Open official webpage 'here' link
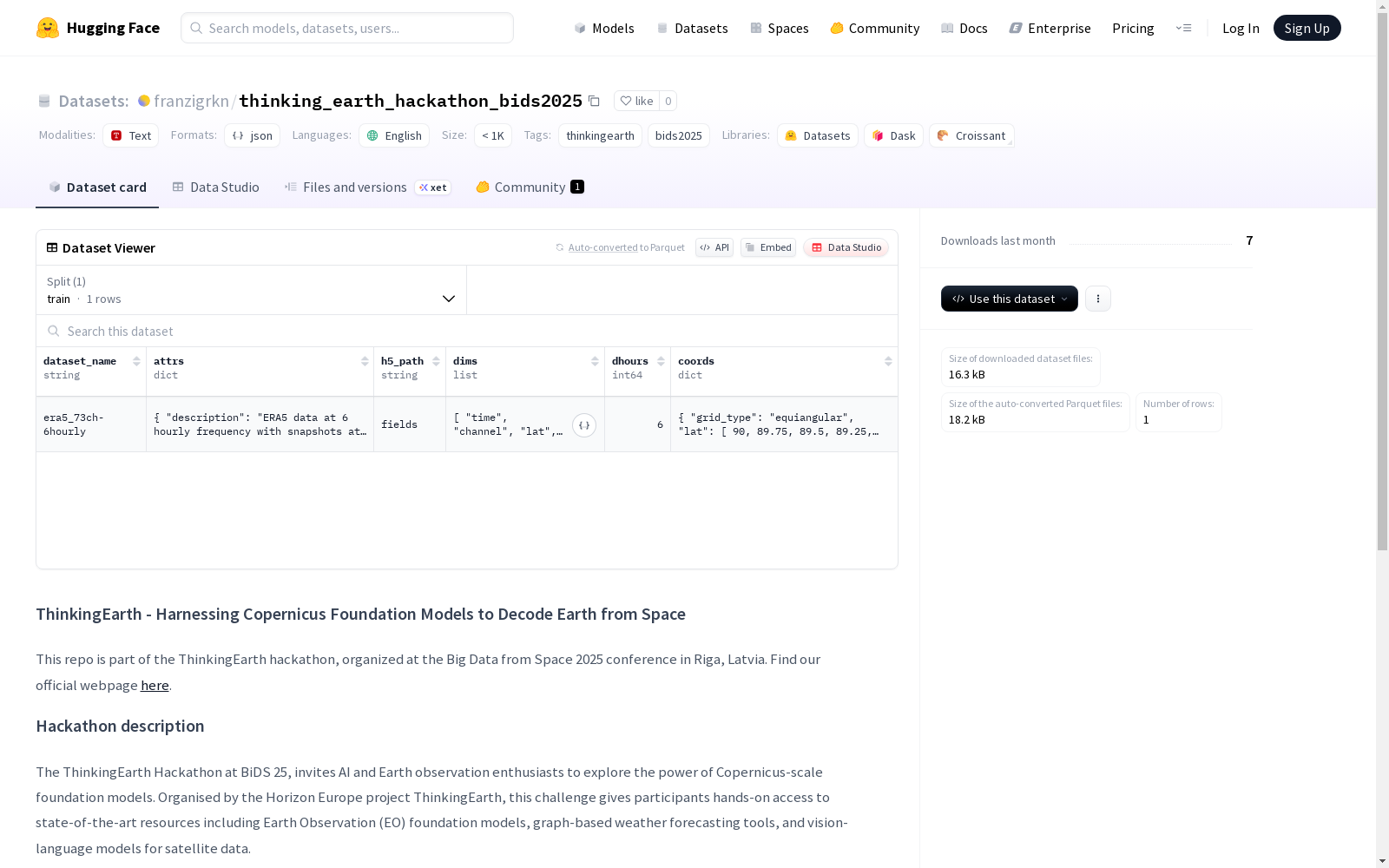The width and height of the screenshot is (1389, 868). tap(155, 685)
